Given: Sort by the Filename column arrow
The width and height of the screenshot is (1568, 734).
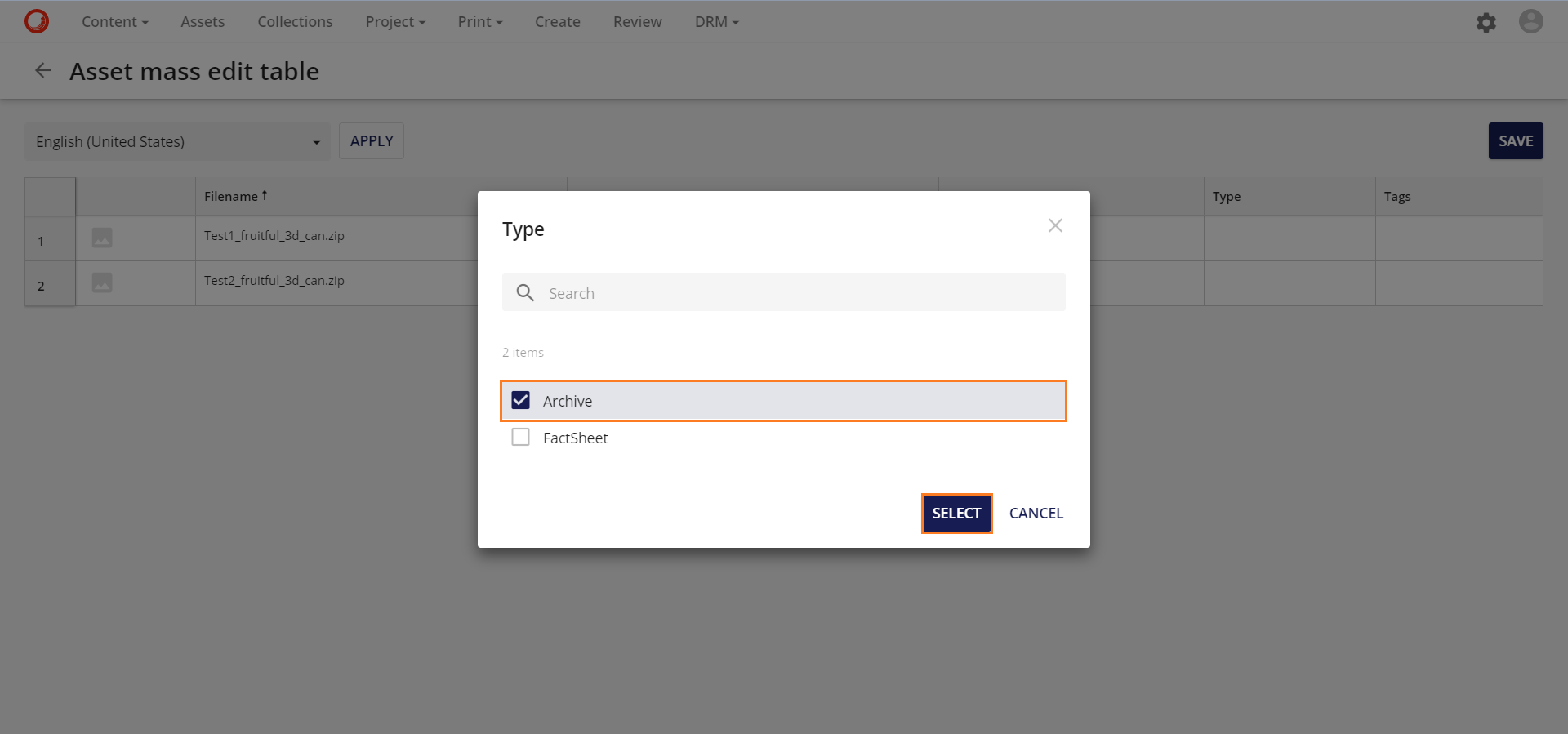Looking at the screenshot, I should click(x=265, y=196).
